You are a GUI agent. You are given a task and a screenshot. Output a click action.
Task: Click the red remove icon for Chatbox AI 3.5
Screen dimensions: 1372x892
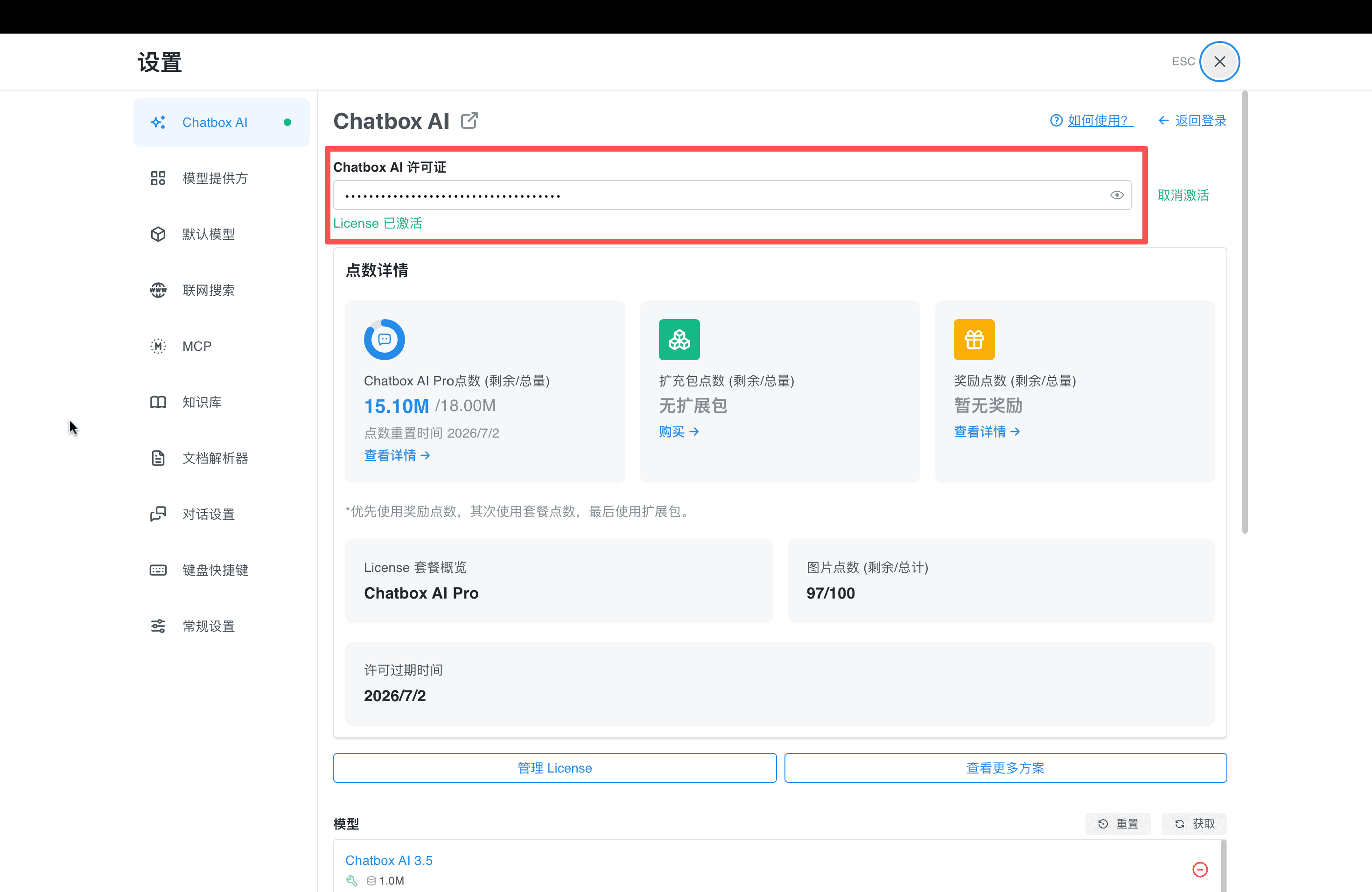[1200, 870]
